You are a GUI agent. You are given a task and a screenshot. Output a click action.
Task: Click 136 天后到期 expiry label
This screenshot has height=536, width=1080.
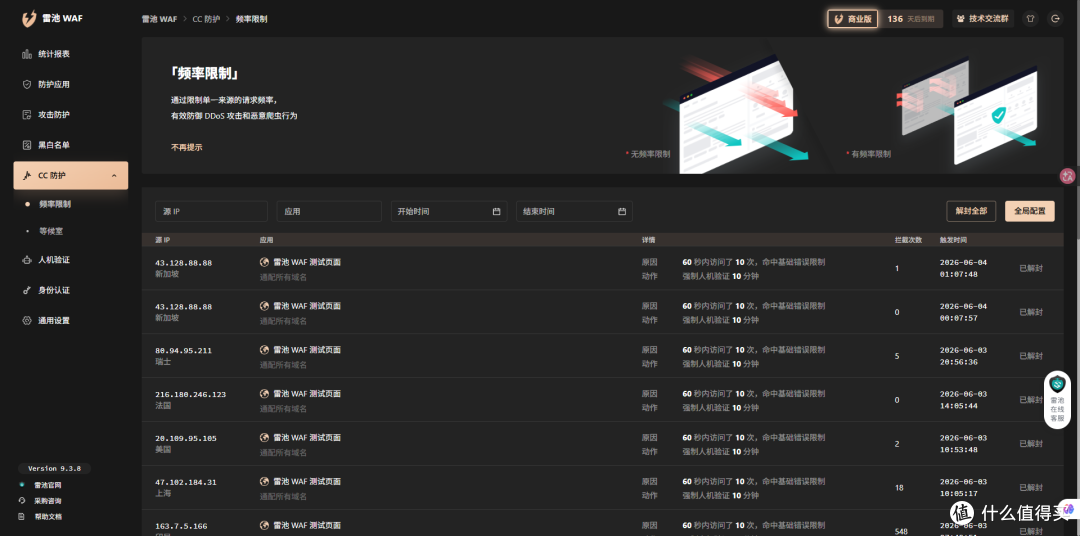click(911, 19)
